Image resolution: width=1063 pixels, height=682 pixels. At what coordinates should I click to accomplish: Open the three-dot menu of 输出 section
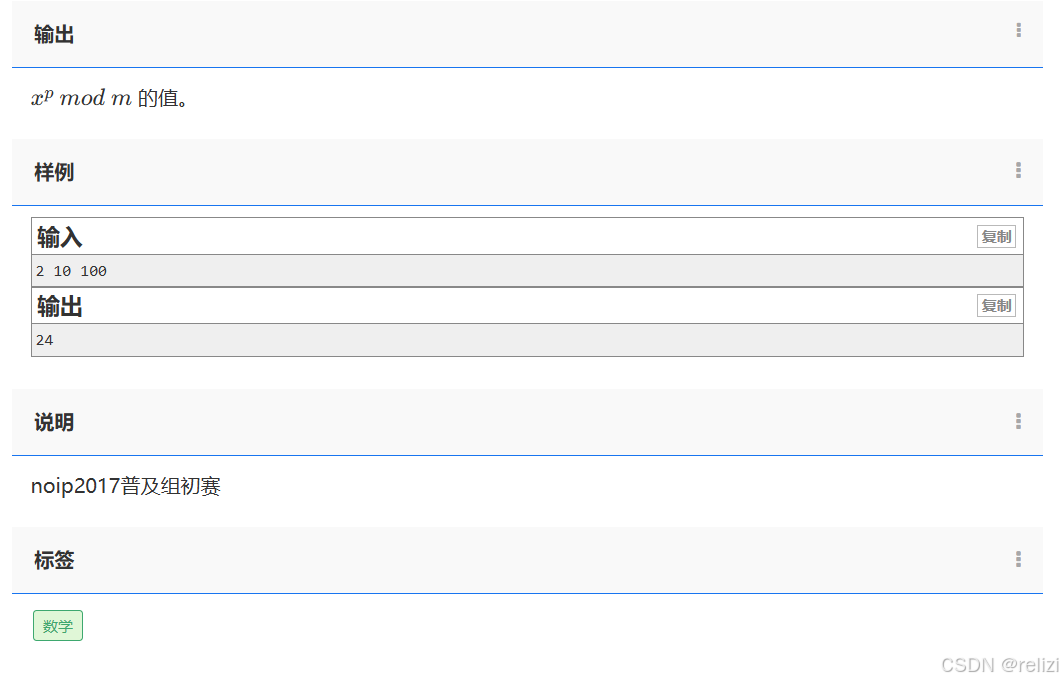tap(1018, 30)
